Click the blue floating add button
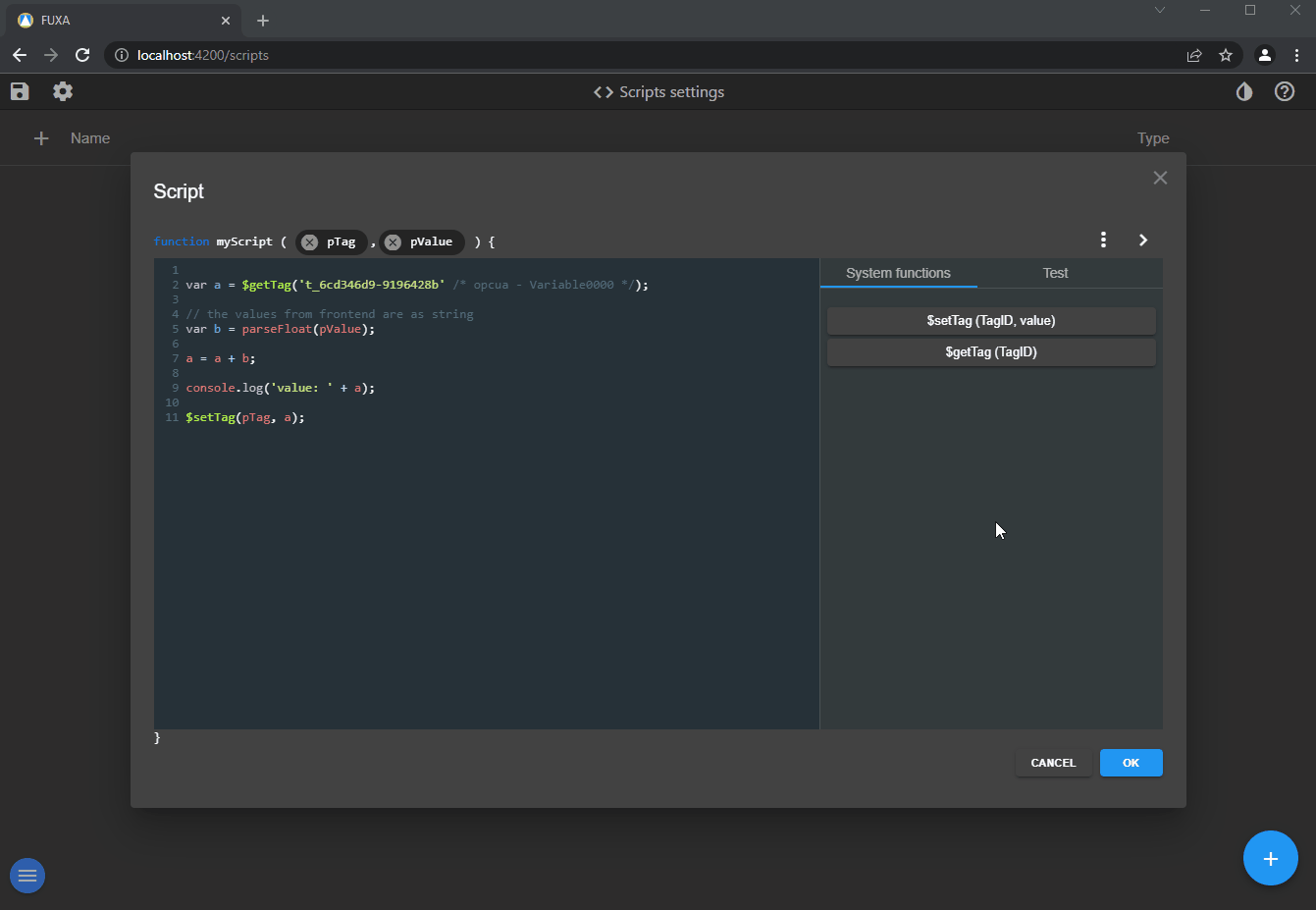The image size is (1316, 910). (1270, 859)
